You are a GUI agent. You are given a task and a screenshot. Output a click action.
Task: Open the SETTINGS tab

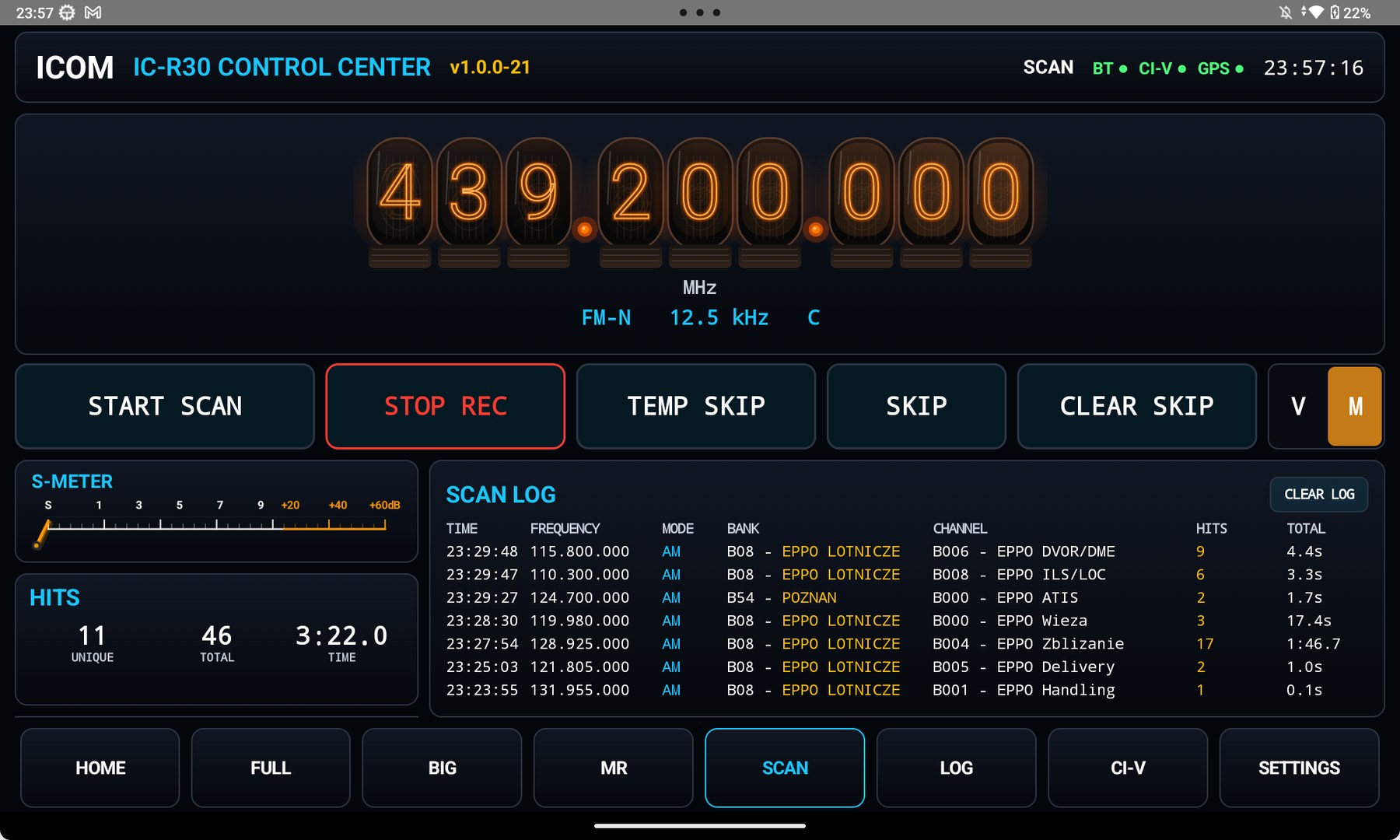coord(1299,768)
